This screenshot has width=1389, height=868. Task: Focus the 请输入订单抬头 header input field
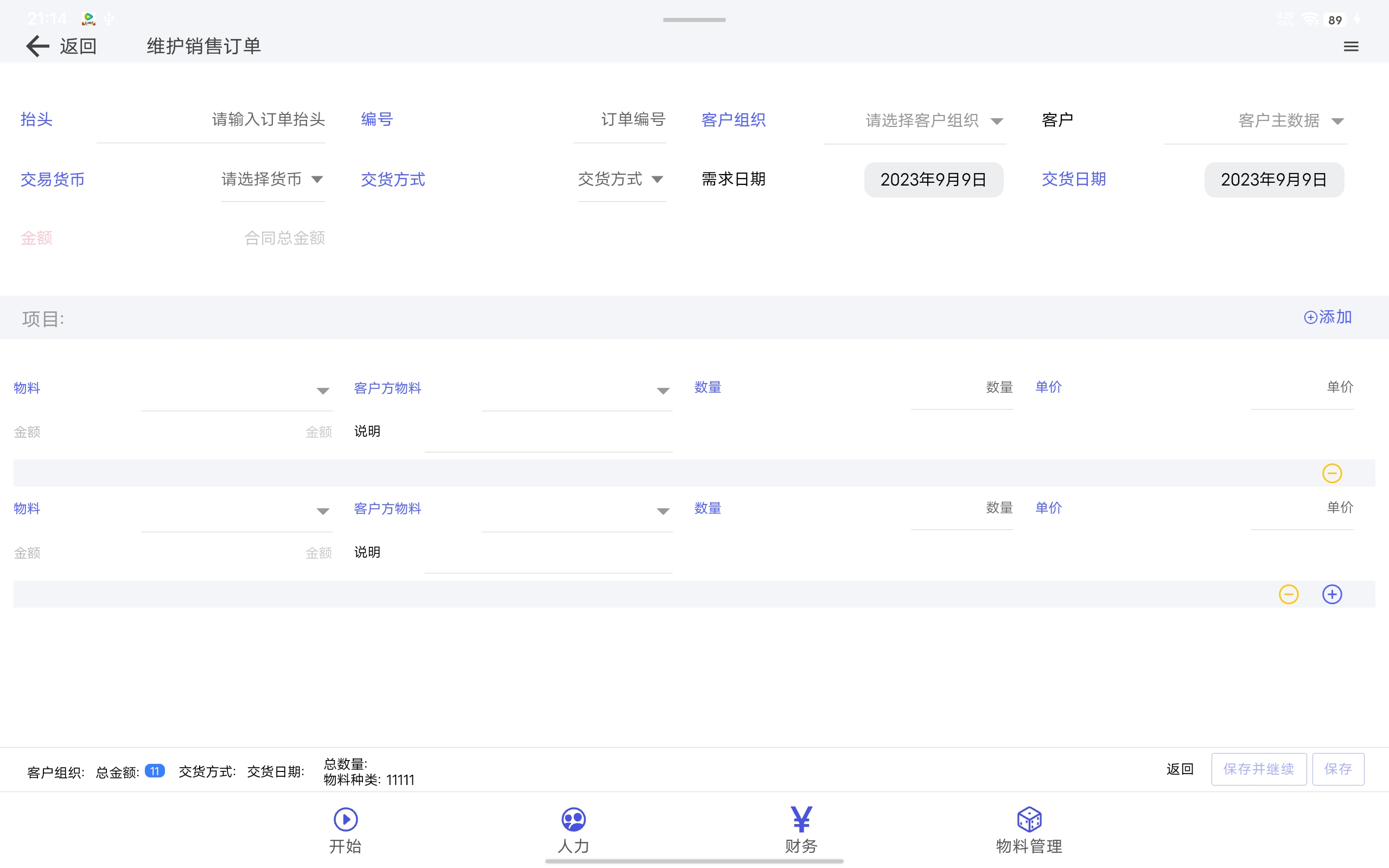coord(268,119)
